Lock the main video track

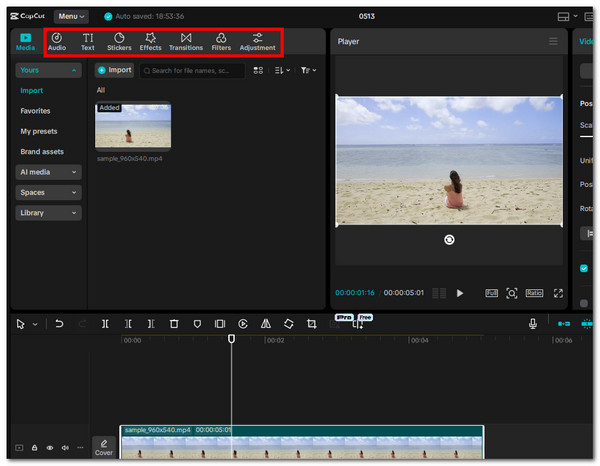tap(34, 448)
